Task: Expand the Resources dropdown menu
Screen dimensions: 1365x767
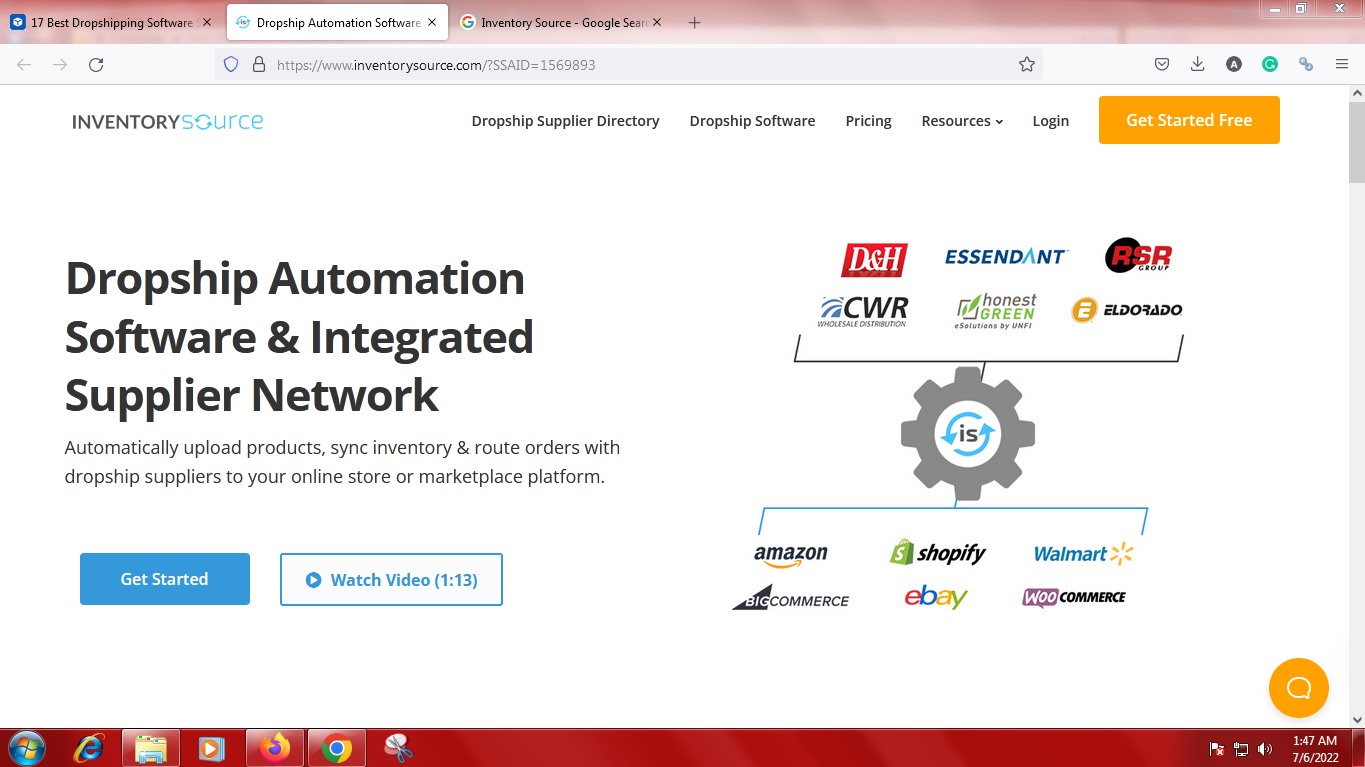Action: tap(962, 121)
